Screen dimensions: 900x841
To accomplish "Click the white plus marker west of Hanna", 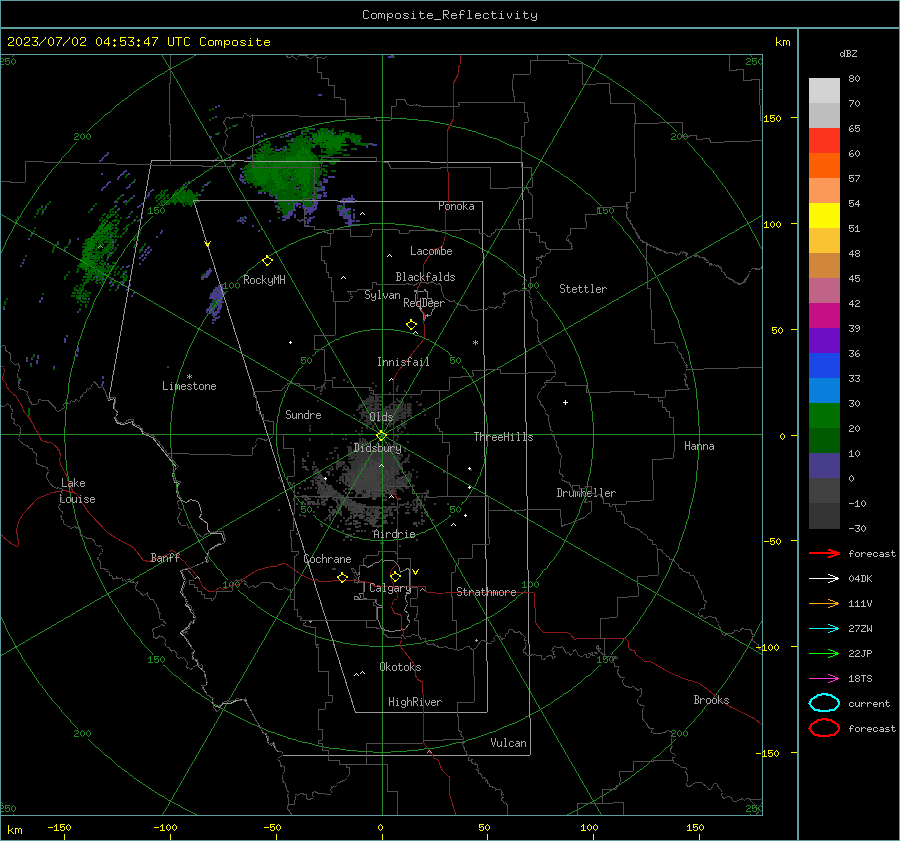I will pos(565,402).
